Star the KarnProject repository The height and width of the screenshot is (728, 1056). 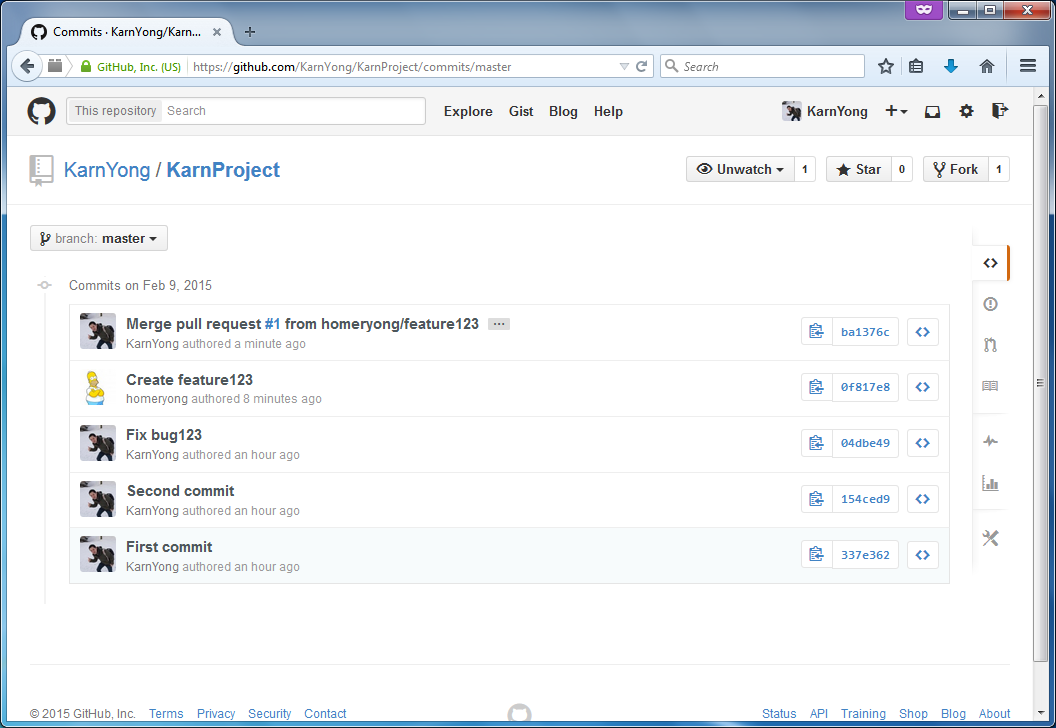pyautogui.click(x=858, y=170)
